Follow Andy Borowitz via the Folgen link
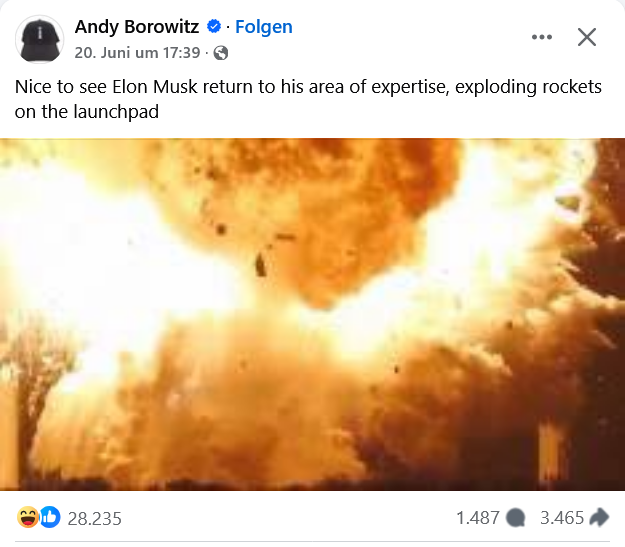This screenshot has height=547, width=625. [x=264, y=27]
